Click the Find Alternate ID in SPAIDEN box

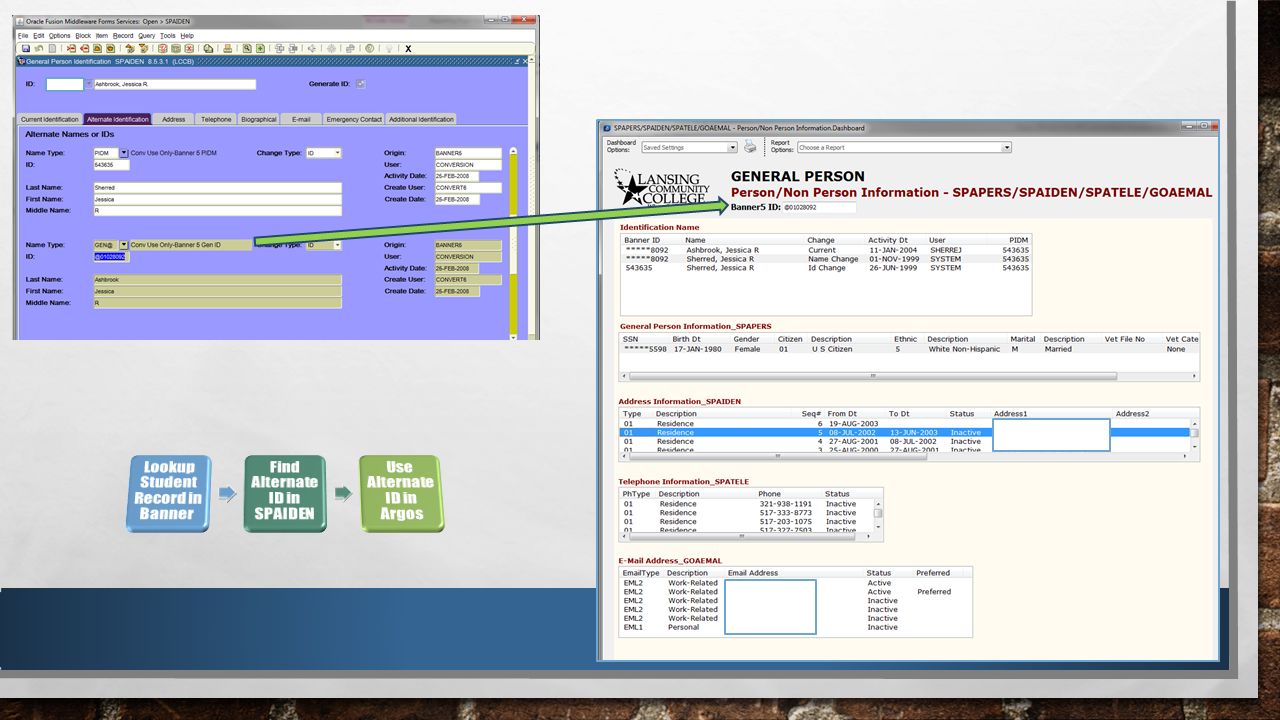tap(285, 493)
